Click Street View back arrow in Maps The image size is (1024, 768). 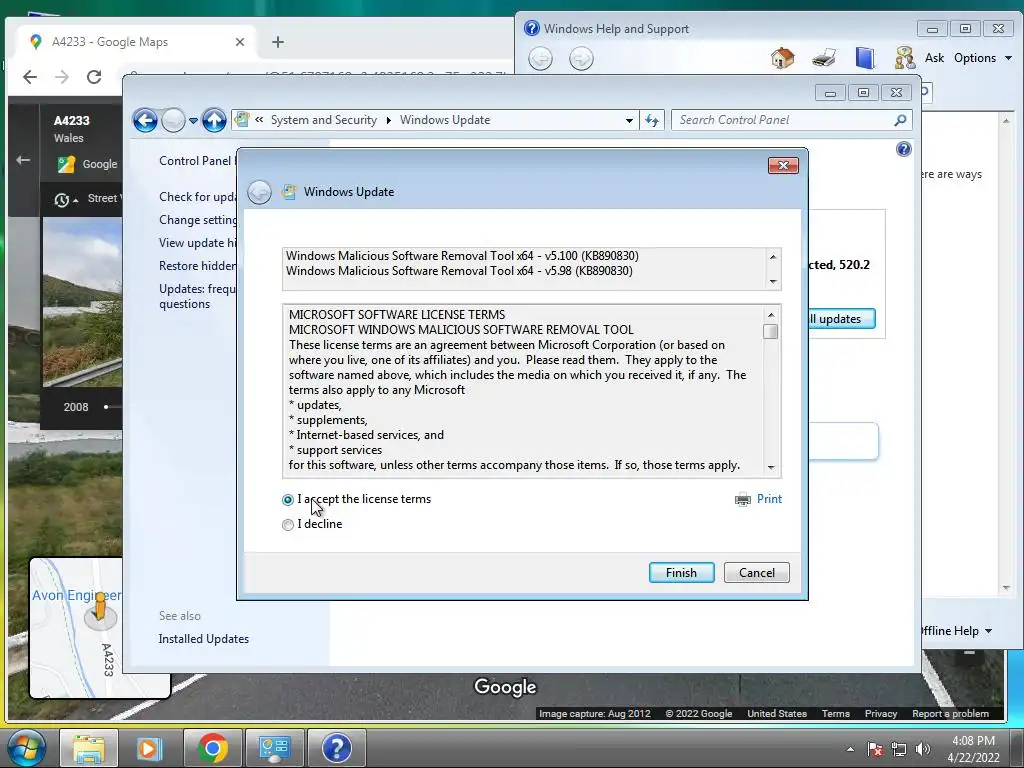click(24, 160)
